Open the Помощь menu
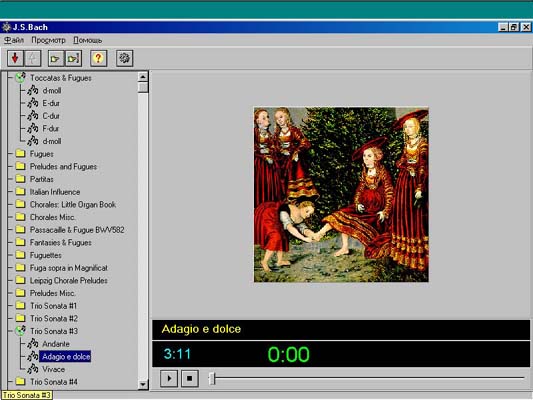 [x=88, y=40]
